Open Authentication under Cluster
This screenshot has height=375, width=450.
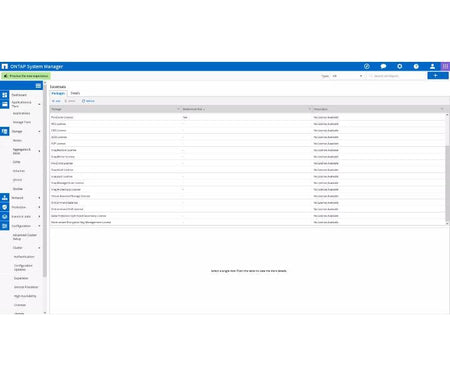[x=24, y=257]
